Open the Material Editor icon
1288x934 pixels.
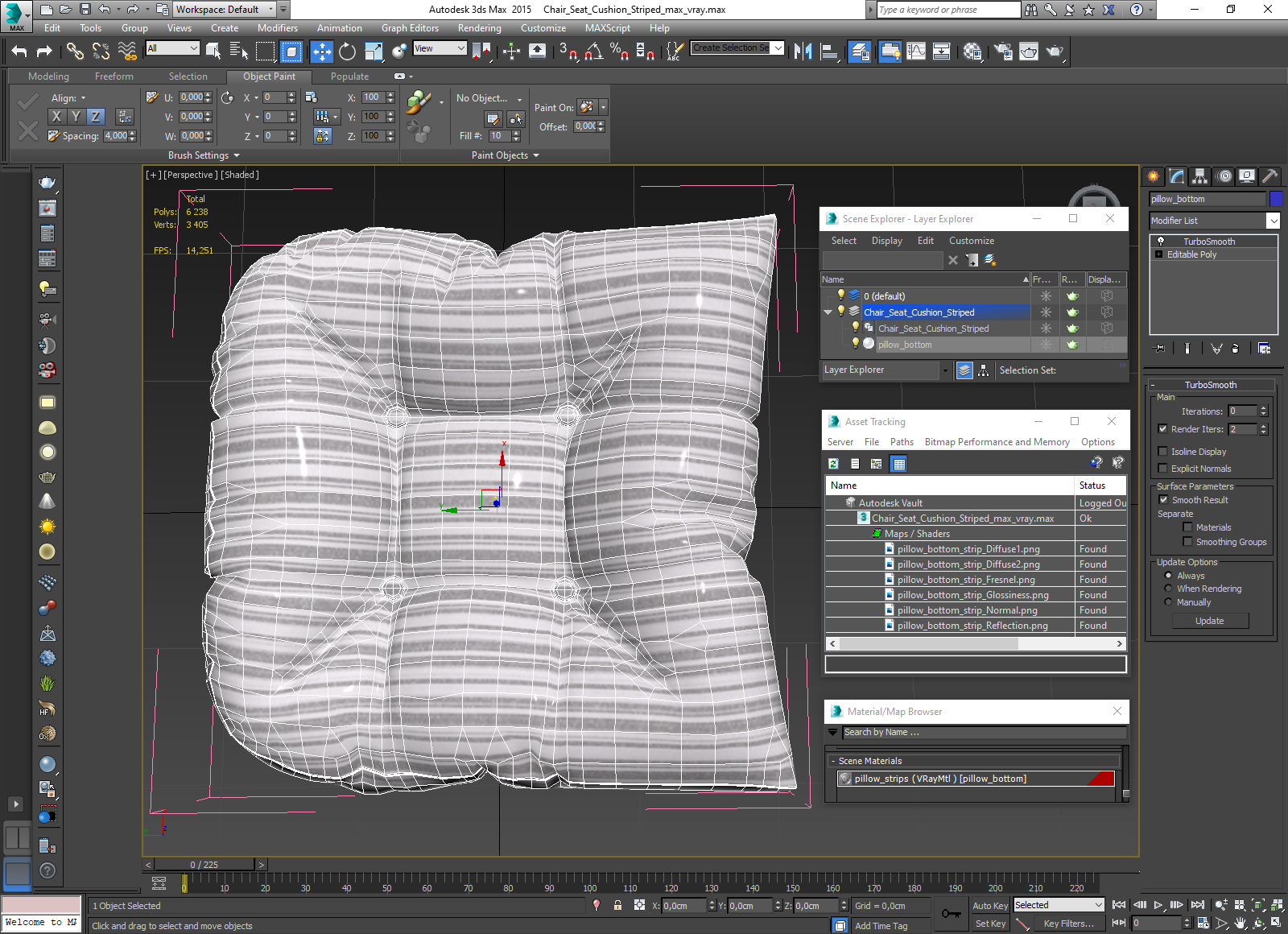(972, 52)
